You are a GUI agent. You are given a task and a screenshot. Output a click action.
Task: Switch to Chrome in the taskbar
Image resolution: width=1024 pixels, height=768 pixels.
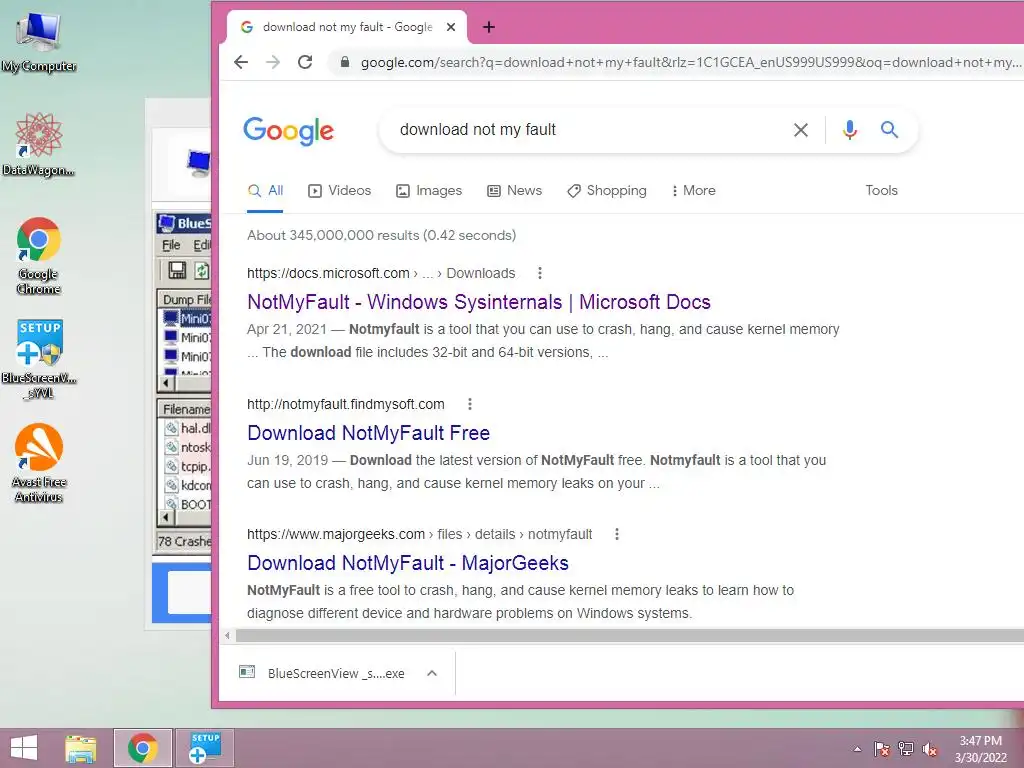(142, 748)
